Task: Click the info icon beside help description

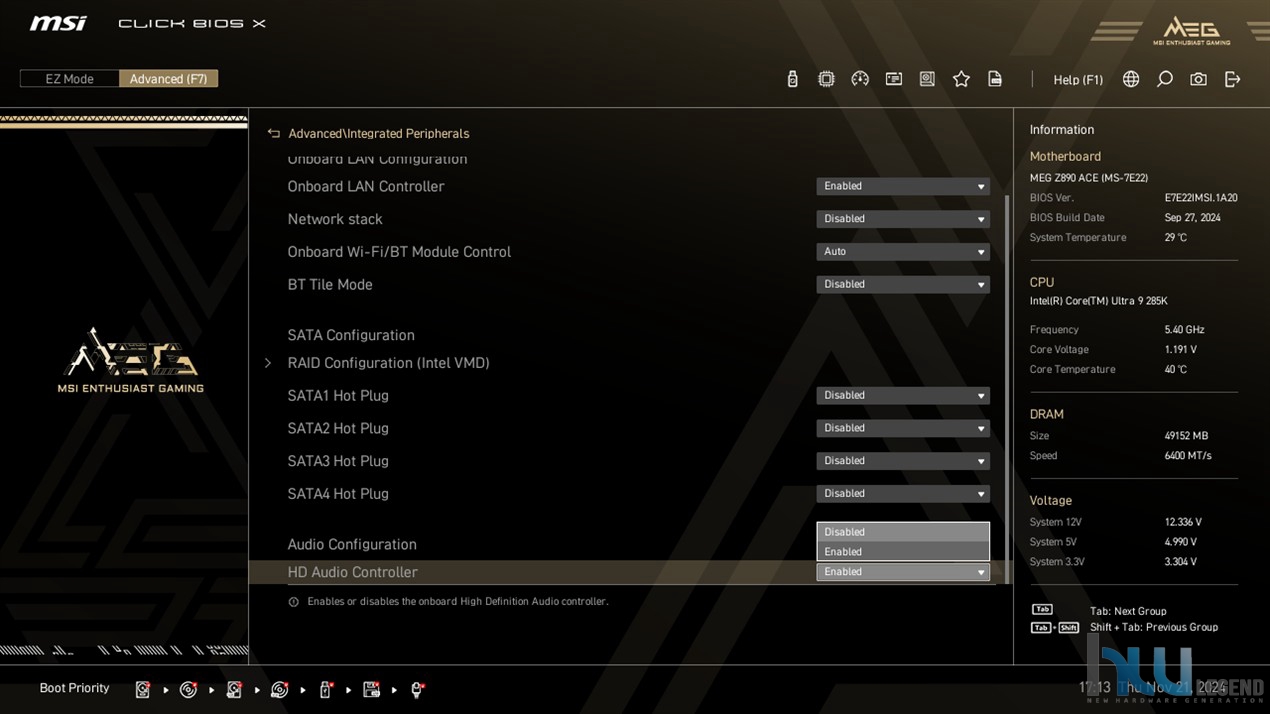Action: pyautogui.click(x=293, y=602)
